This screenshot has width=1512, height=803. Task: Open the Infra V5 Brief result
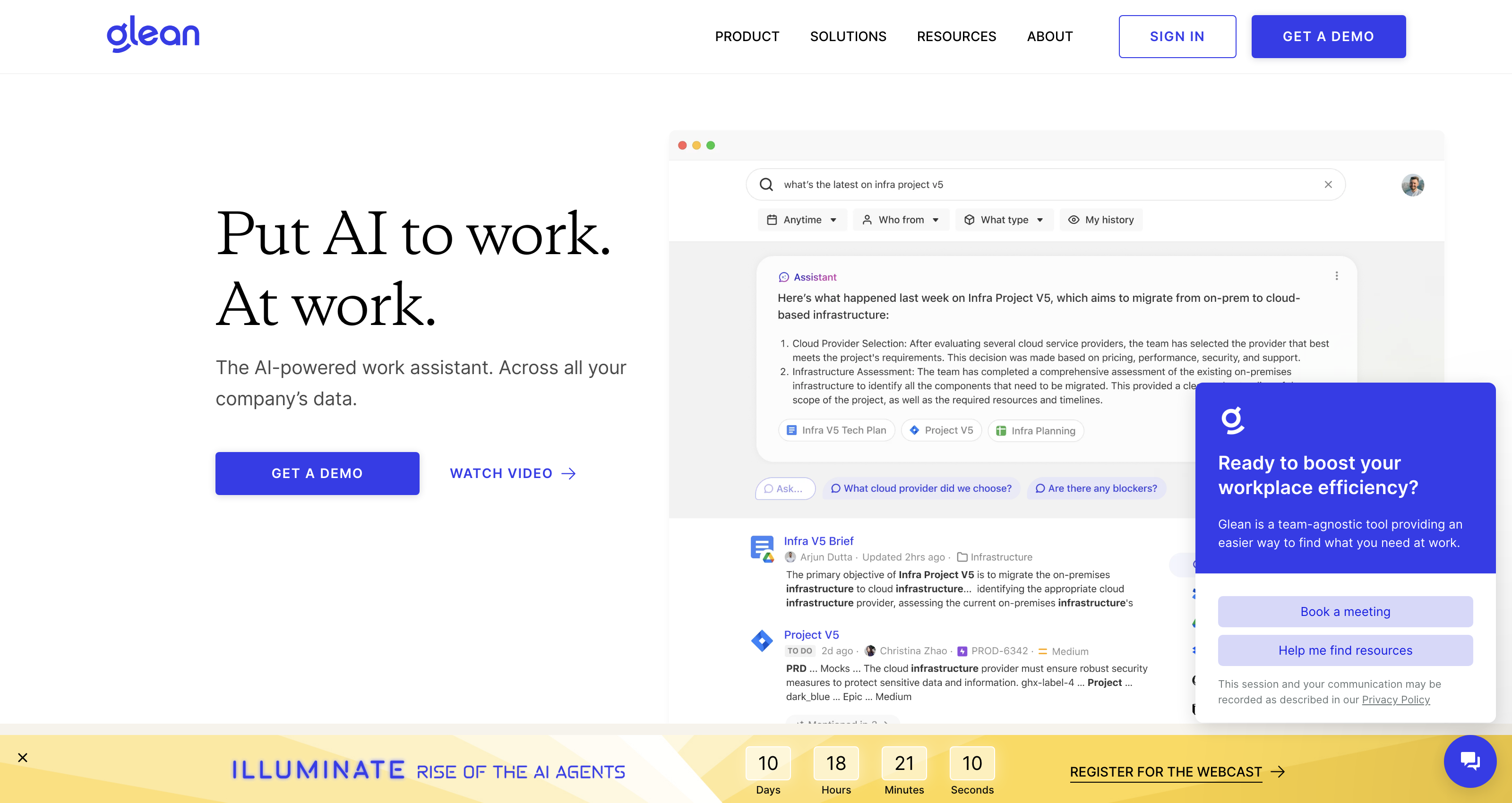(818, 541)
